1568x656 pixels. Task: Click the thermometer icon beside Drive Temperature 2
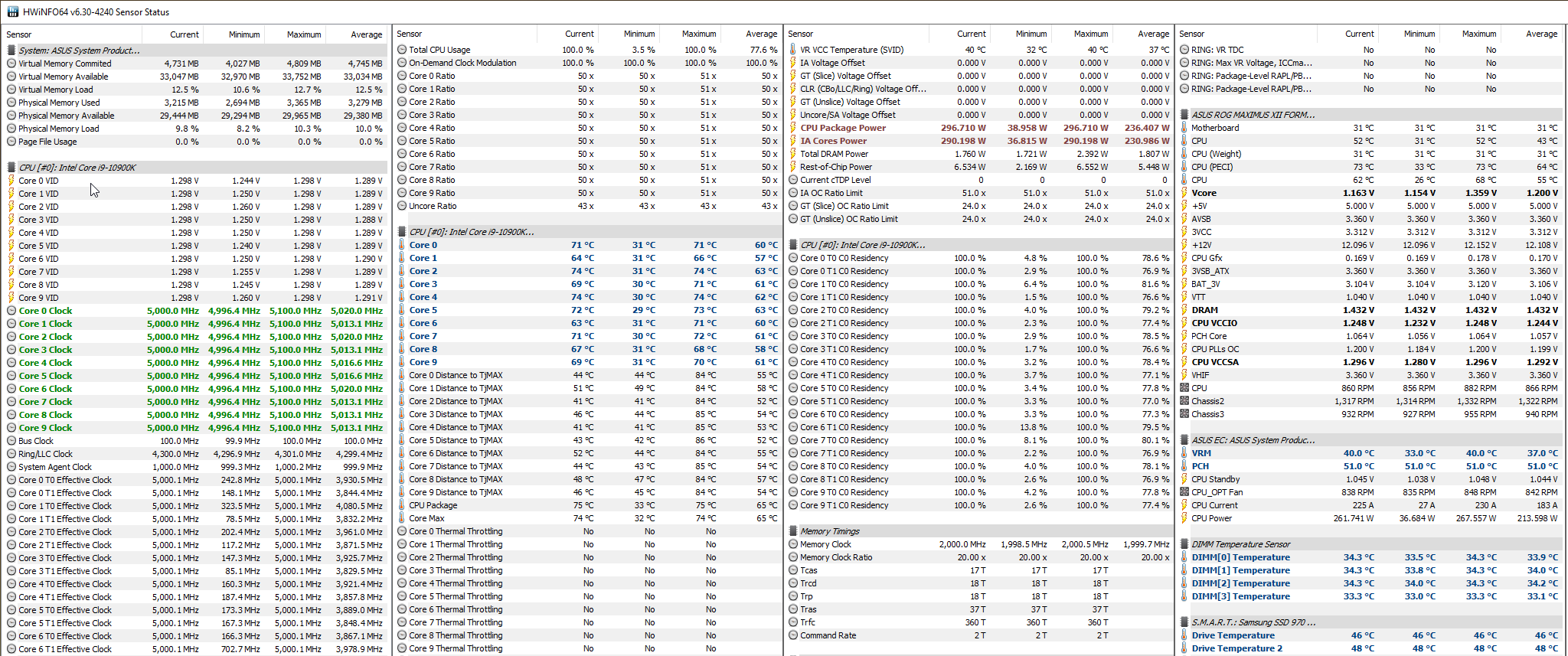coord(1184,648)
